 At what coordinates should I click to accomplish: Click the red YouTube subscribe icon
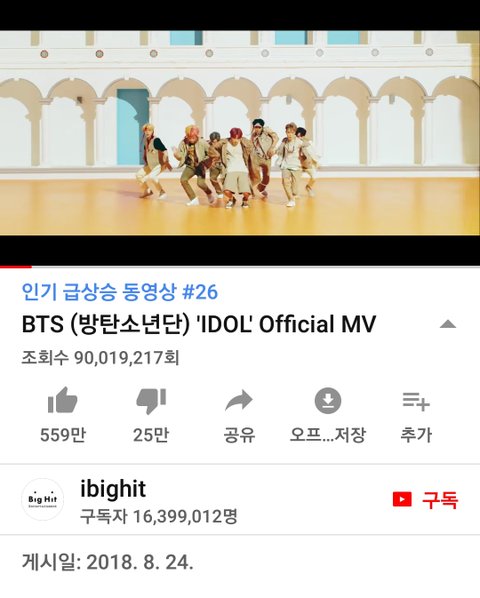[x=402, y=499]
